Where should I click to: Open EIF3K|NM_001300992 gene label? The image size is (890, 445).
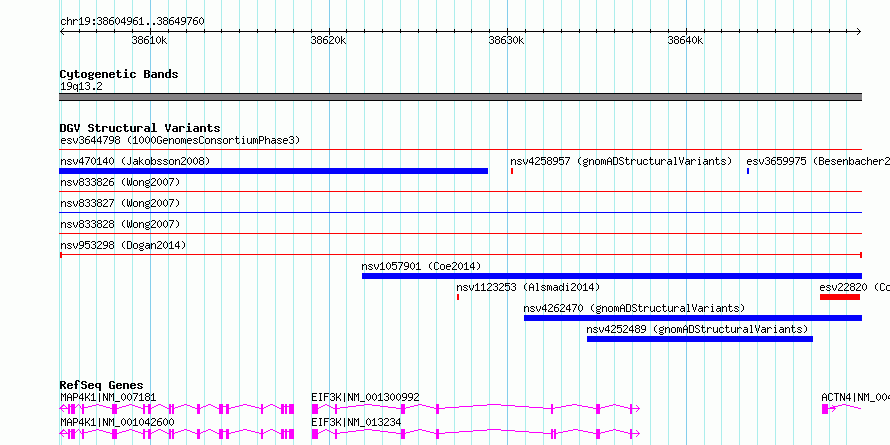click(366, 397)
